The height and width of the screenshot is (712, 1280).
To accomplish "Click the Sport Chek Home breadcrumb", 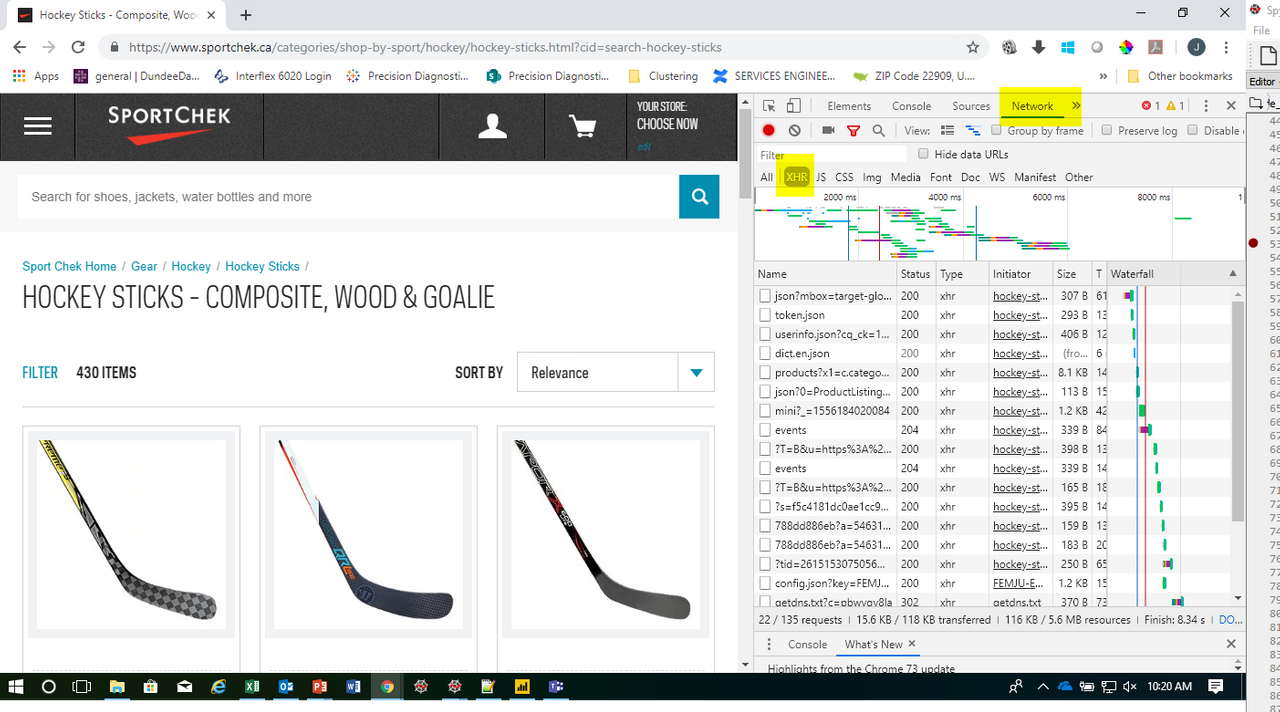I will point(70,266).
